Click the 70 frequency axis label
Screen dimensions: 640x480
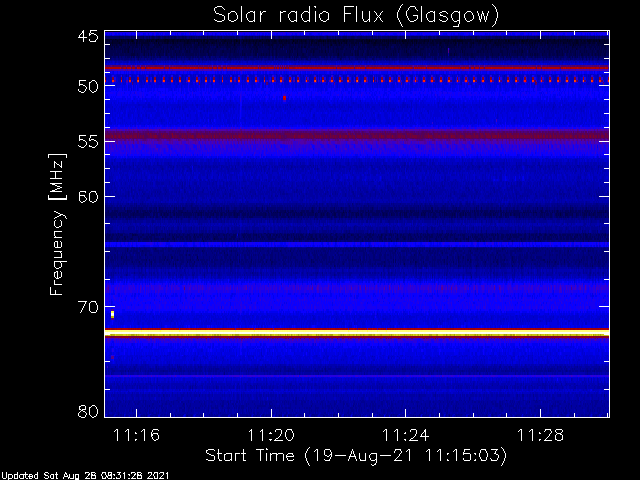click(x=88, y=307)
